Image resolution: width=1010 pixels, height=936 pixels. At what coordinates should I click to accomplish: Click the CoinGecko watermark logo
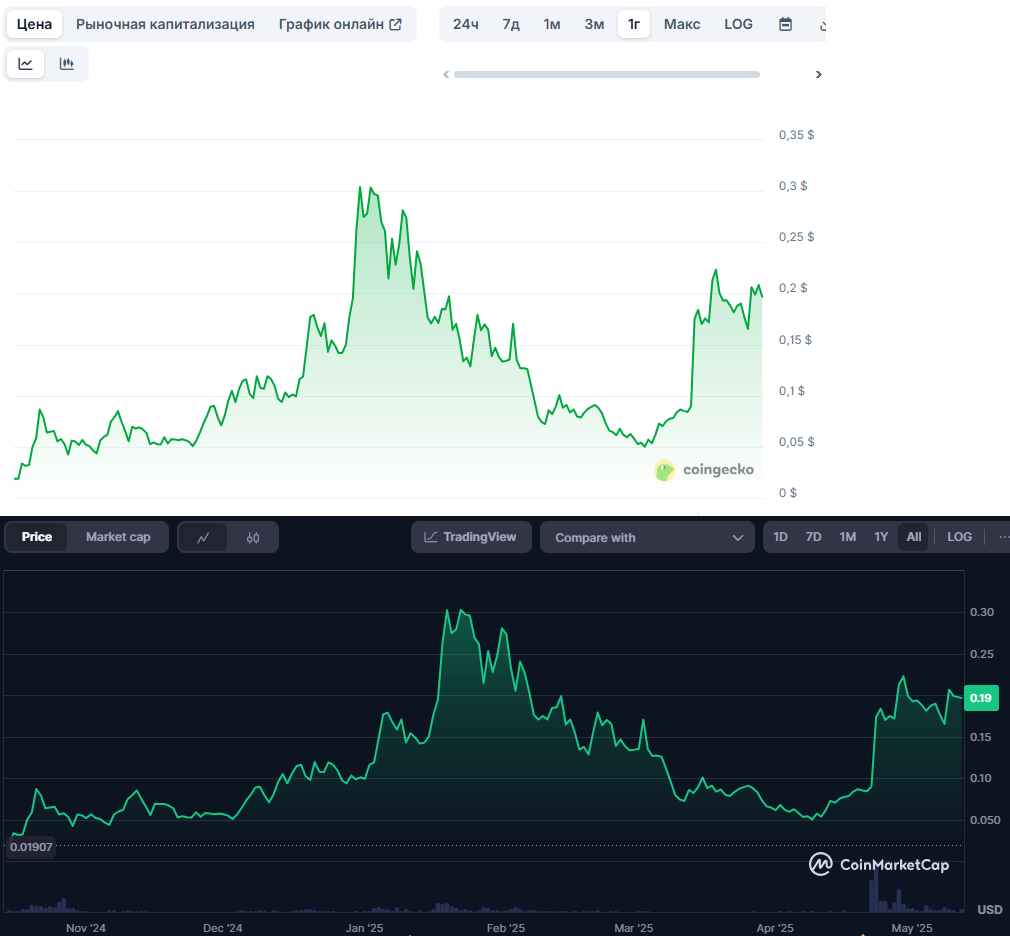click(x=704, y=470)
